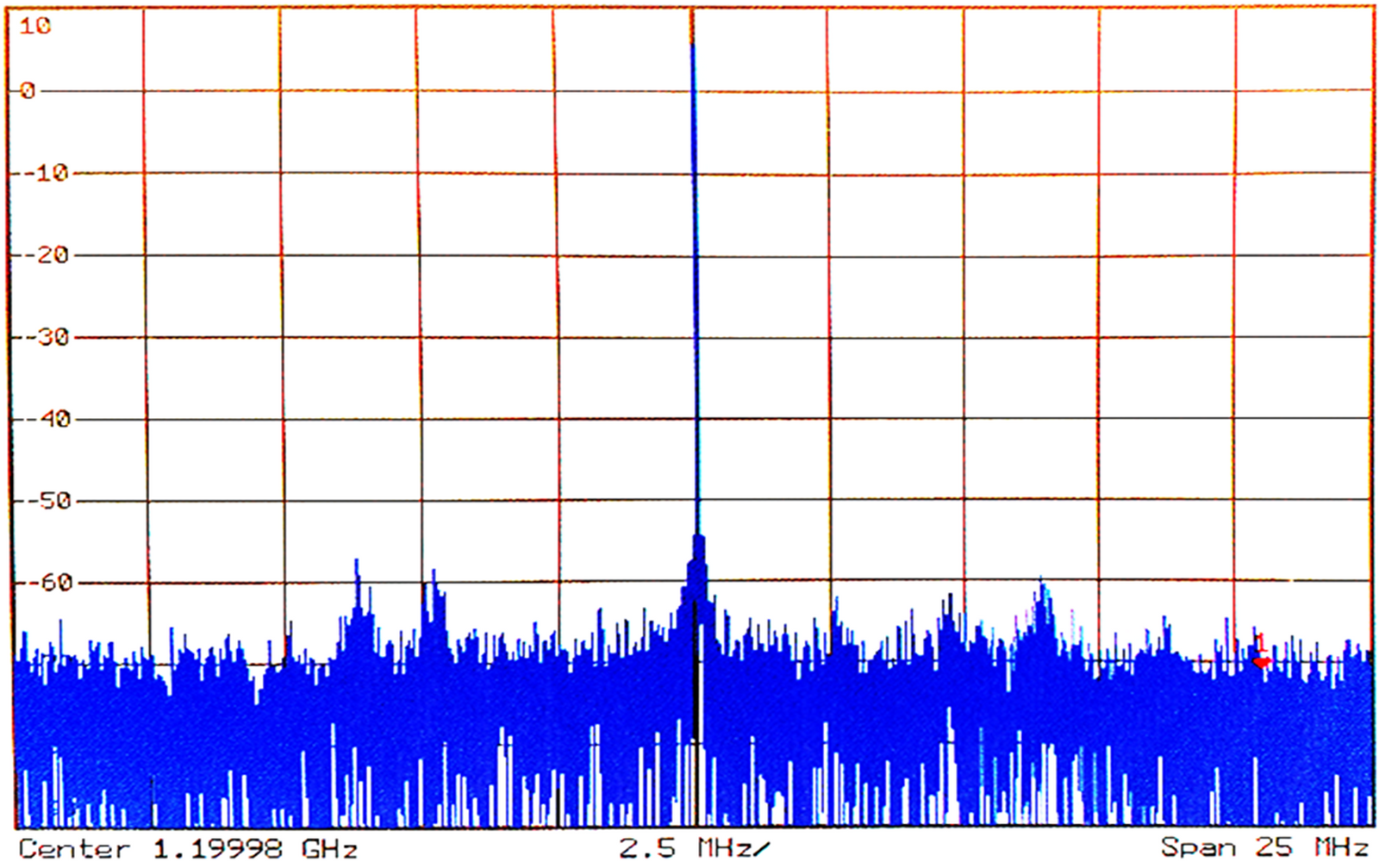
Task: Click the top-left 10 dB scale label
Action: tap(34, 26)
